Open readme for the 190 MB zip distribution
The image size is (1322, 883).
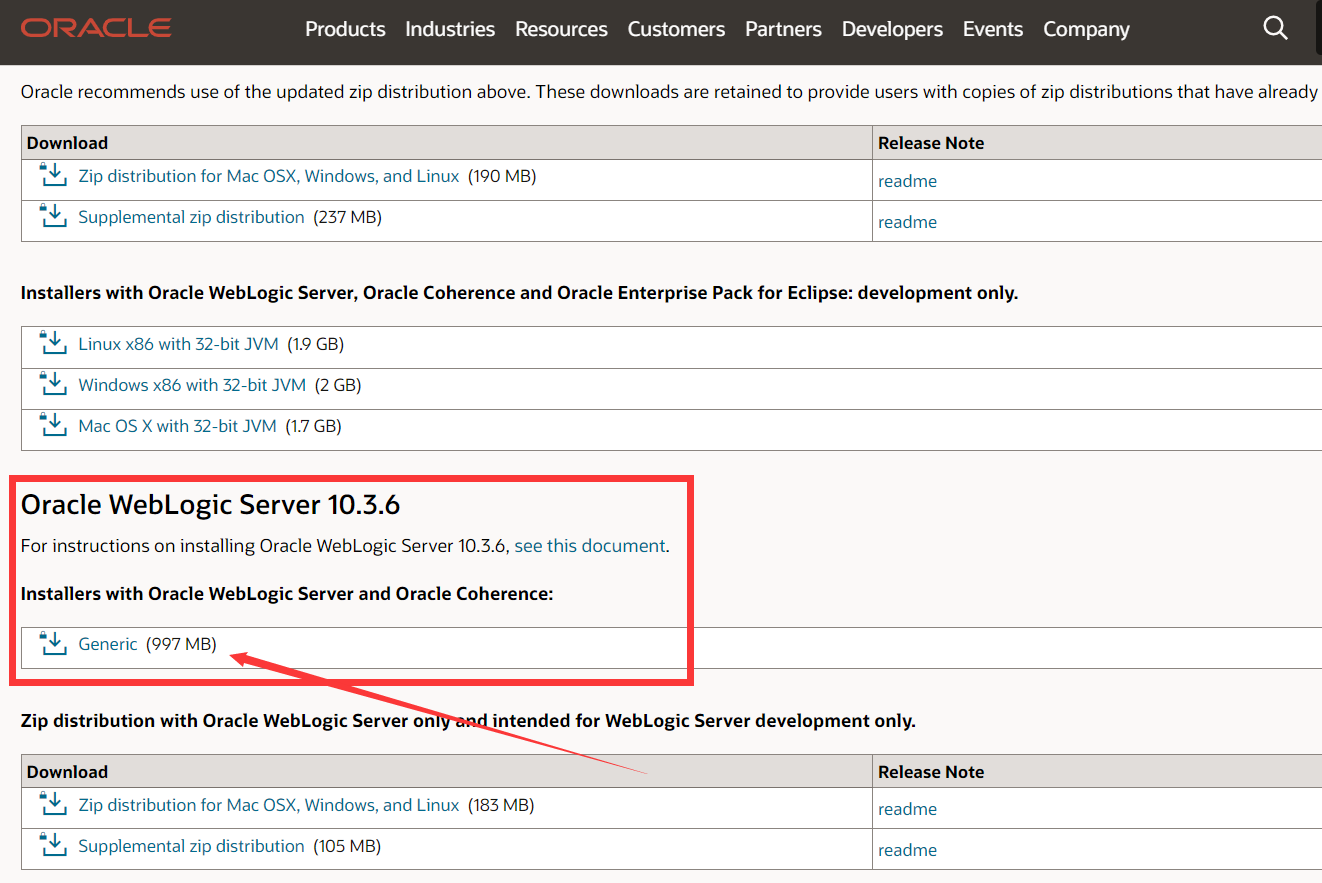(x=907, y=181)
